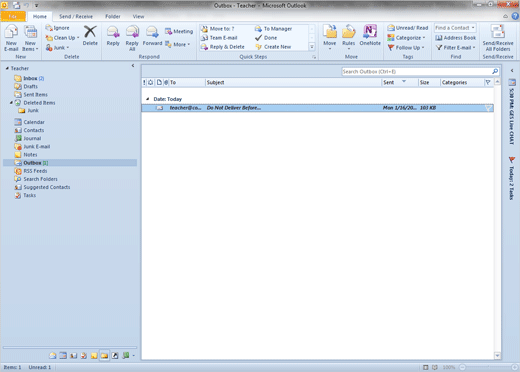Open the Categorize dropdown

pos(406,38)
